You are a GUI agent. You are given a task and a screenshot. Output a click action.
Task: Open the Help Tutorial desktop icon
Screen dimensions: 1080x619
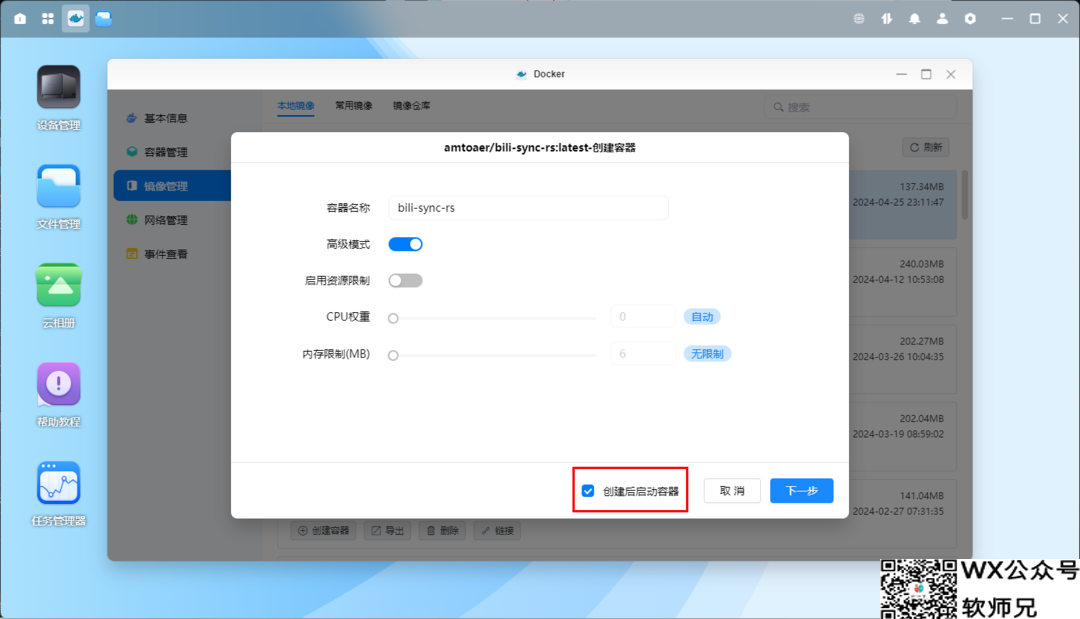[x=58, y=384]
